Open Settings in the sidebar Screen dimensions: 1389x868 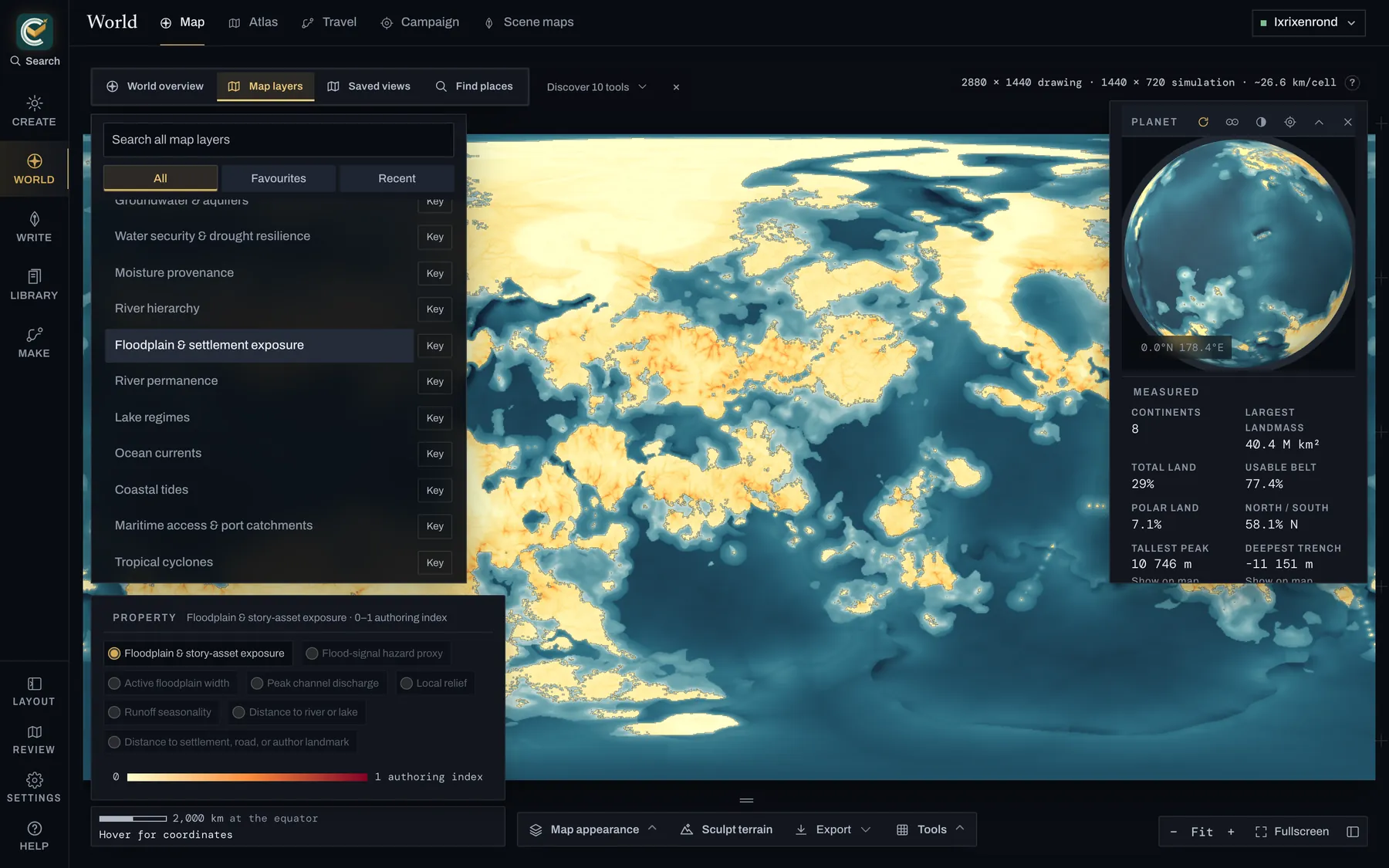point(34,788)
